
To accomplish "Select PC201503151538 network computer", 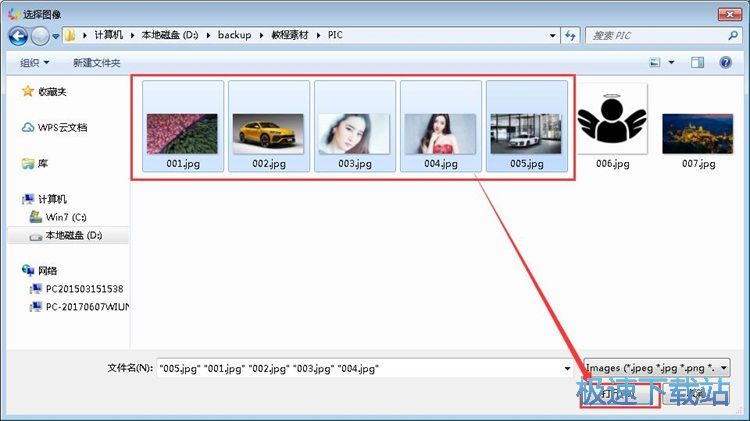I will [x=84, y=289].
